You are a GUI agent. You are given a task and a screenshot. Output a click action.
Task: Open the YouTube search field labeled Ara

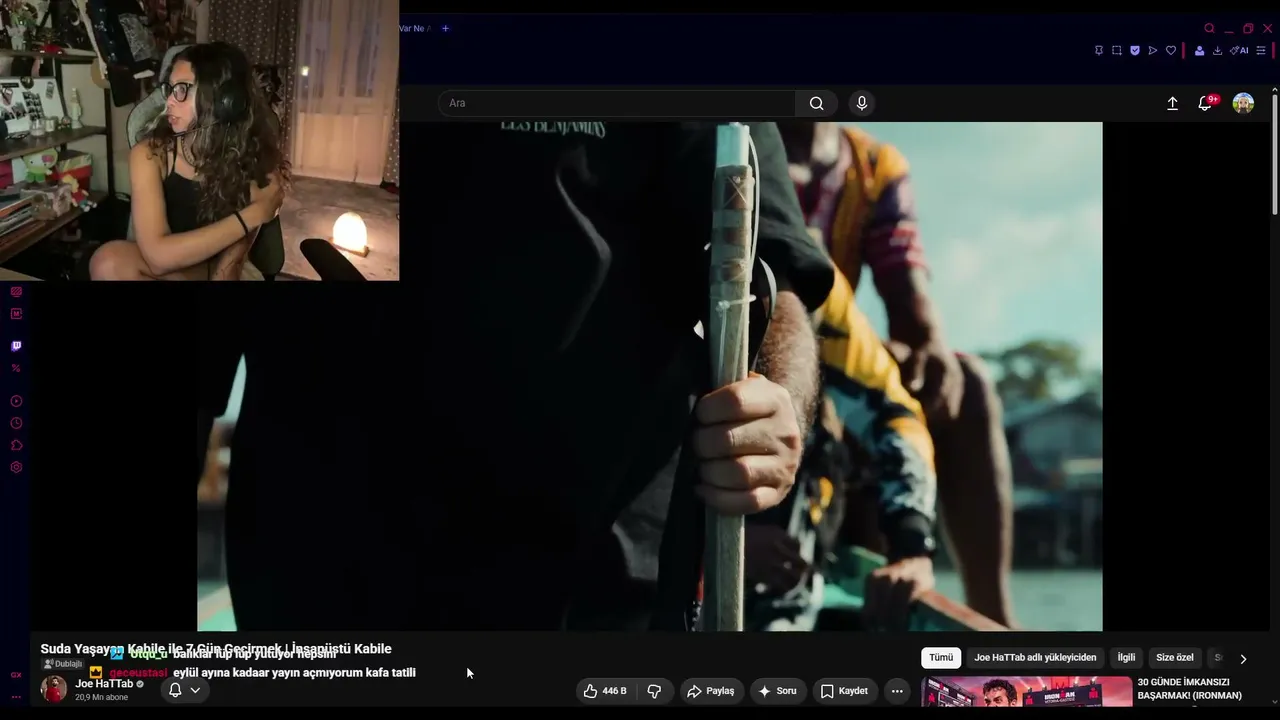616,103
